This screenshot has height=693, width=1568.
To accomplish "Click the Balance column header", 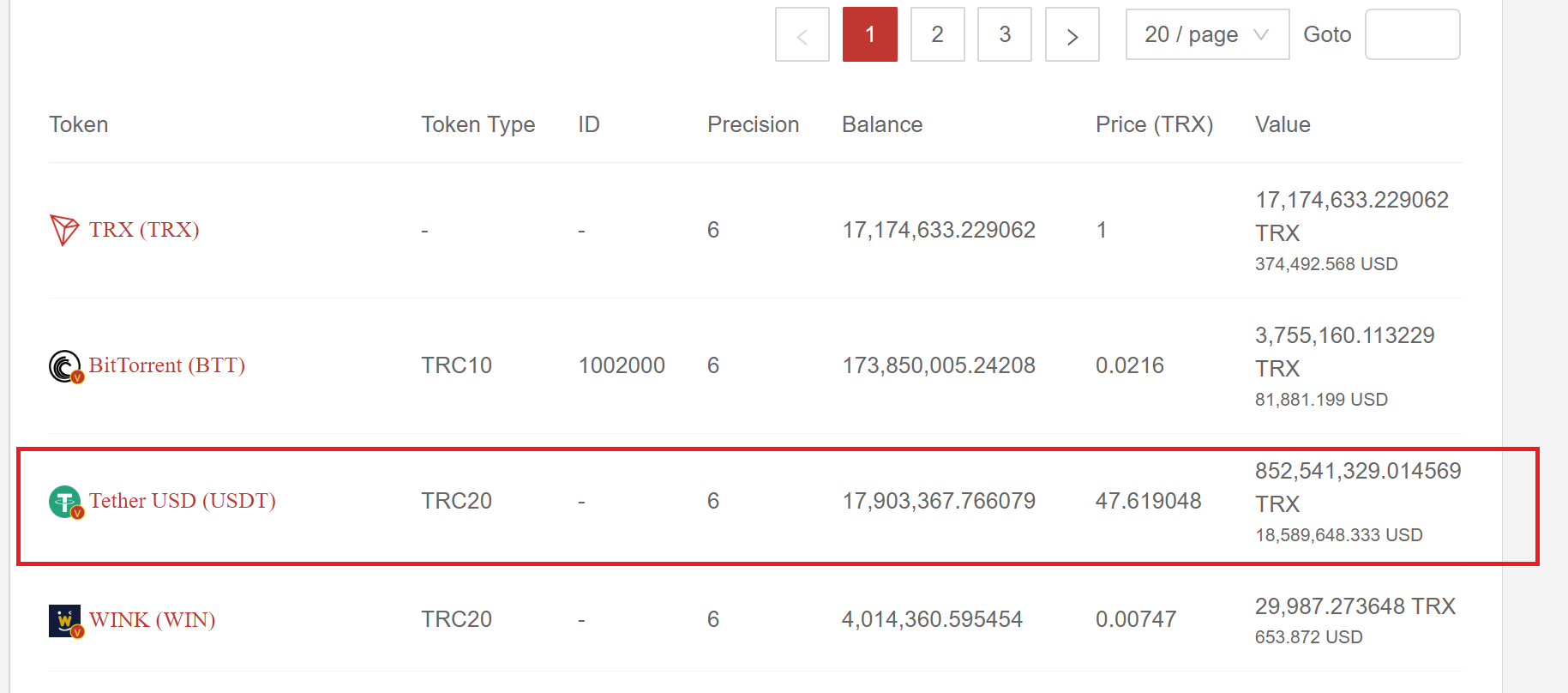I will [882, 125].
